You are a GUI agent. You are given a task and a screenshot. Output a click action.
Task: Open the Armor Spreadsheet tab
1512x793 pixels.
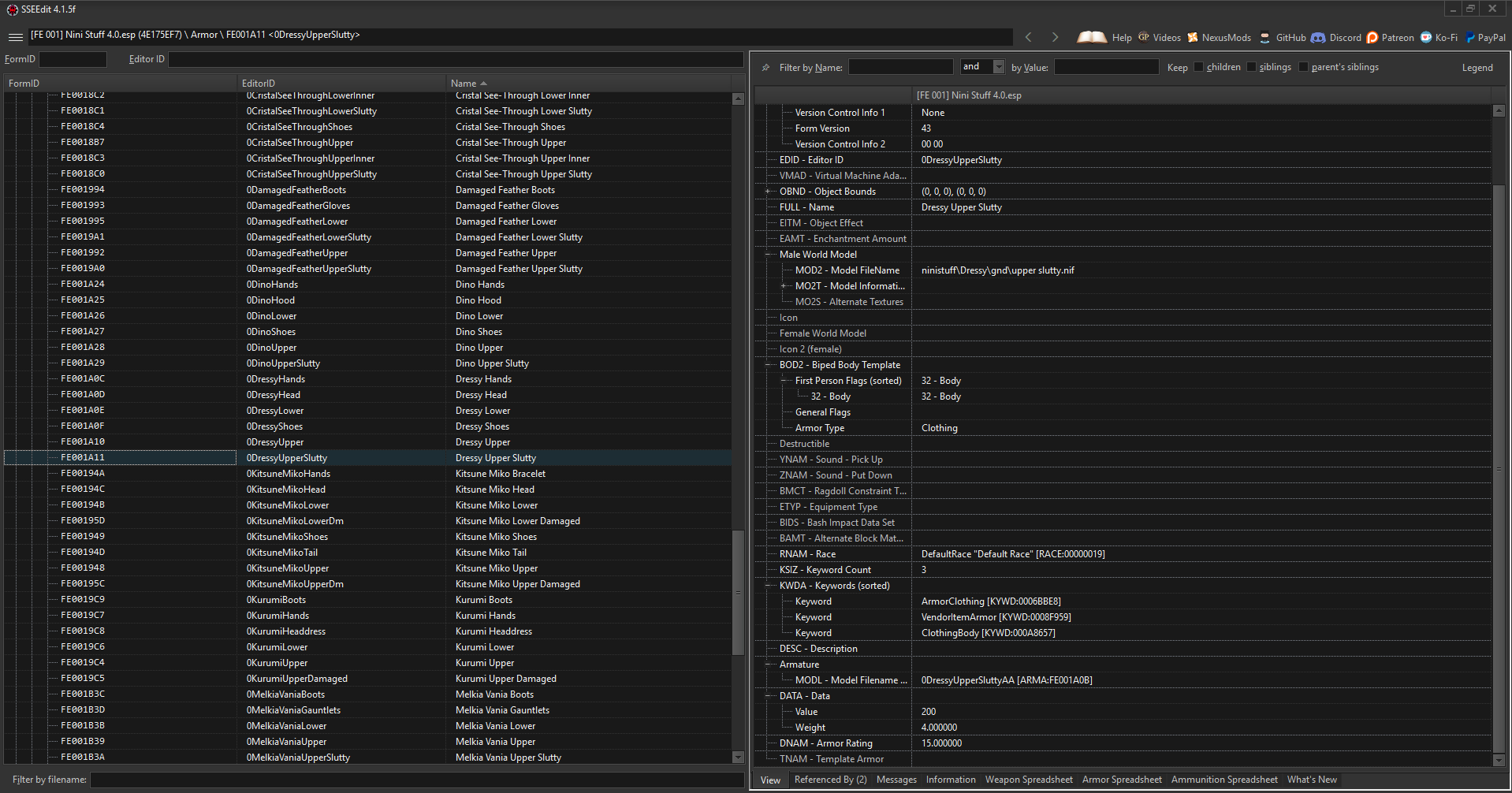1122,780
